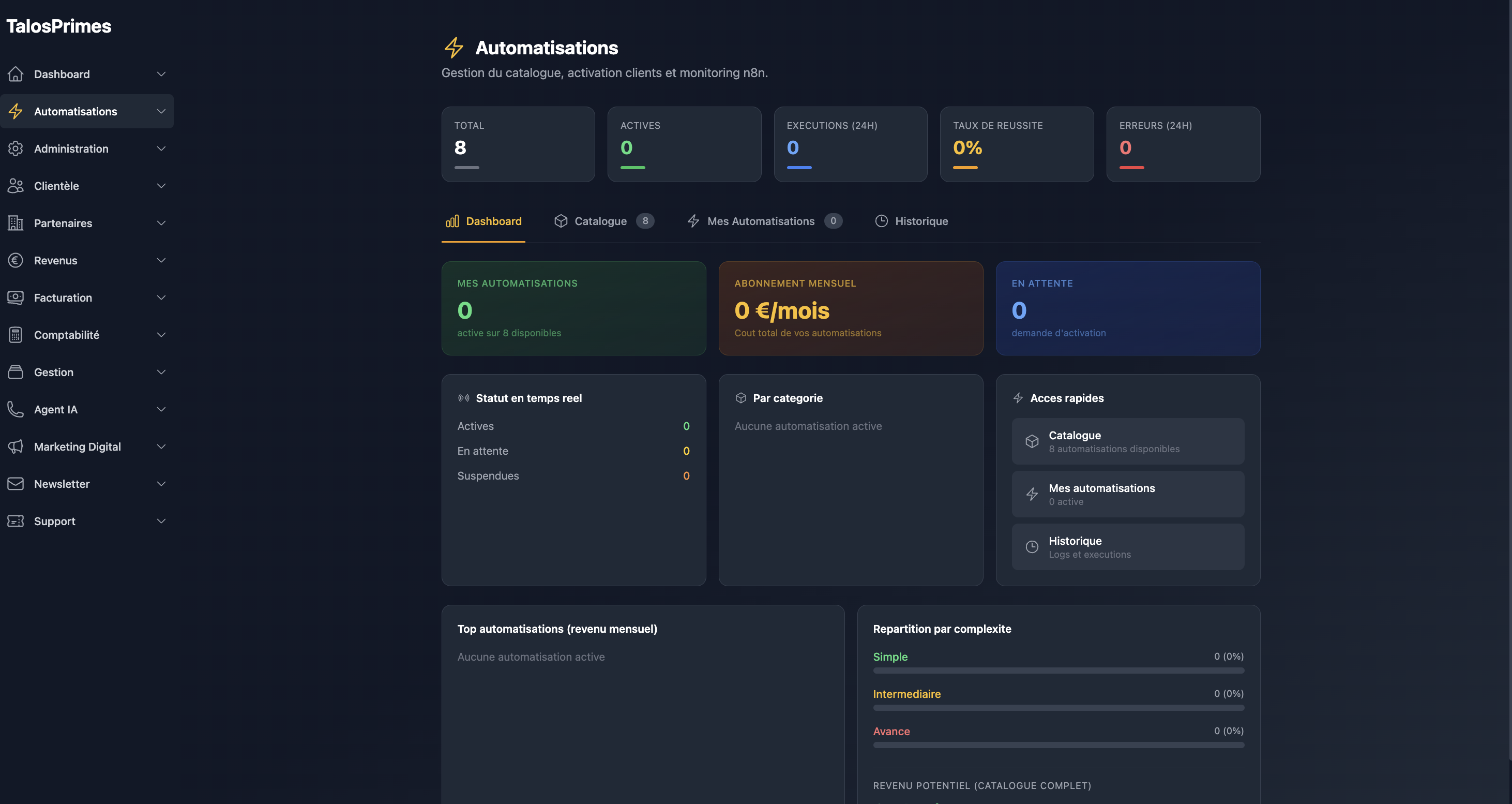Image resolution: width=1512 pixels, height=804 pixels.
Task: Click Mes automatisations quick access entry
Action: point(1127,494)
